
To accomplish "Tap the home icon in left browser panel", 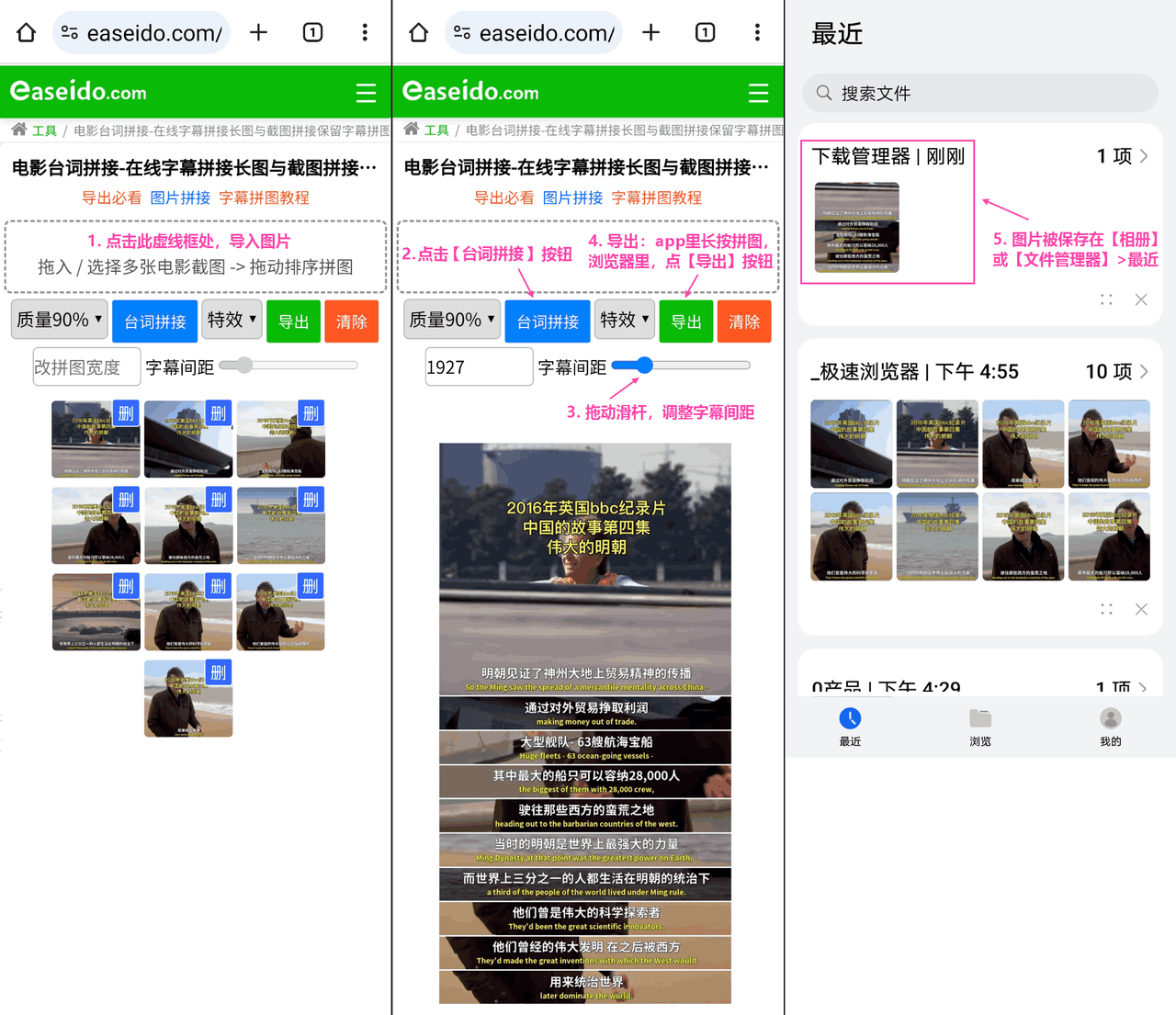I will (26, 33).
